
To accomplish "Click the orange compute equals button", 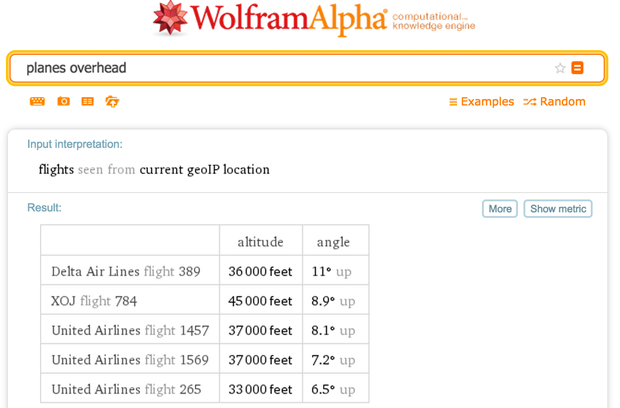I will coord(577,68).
